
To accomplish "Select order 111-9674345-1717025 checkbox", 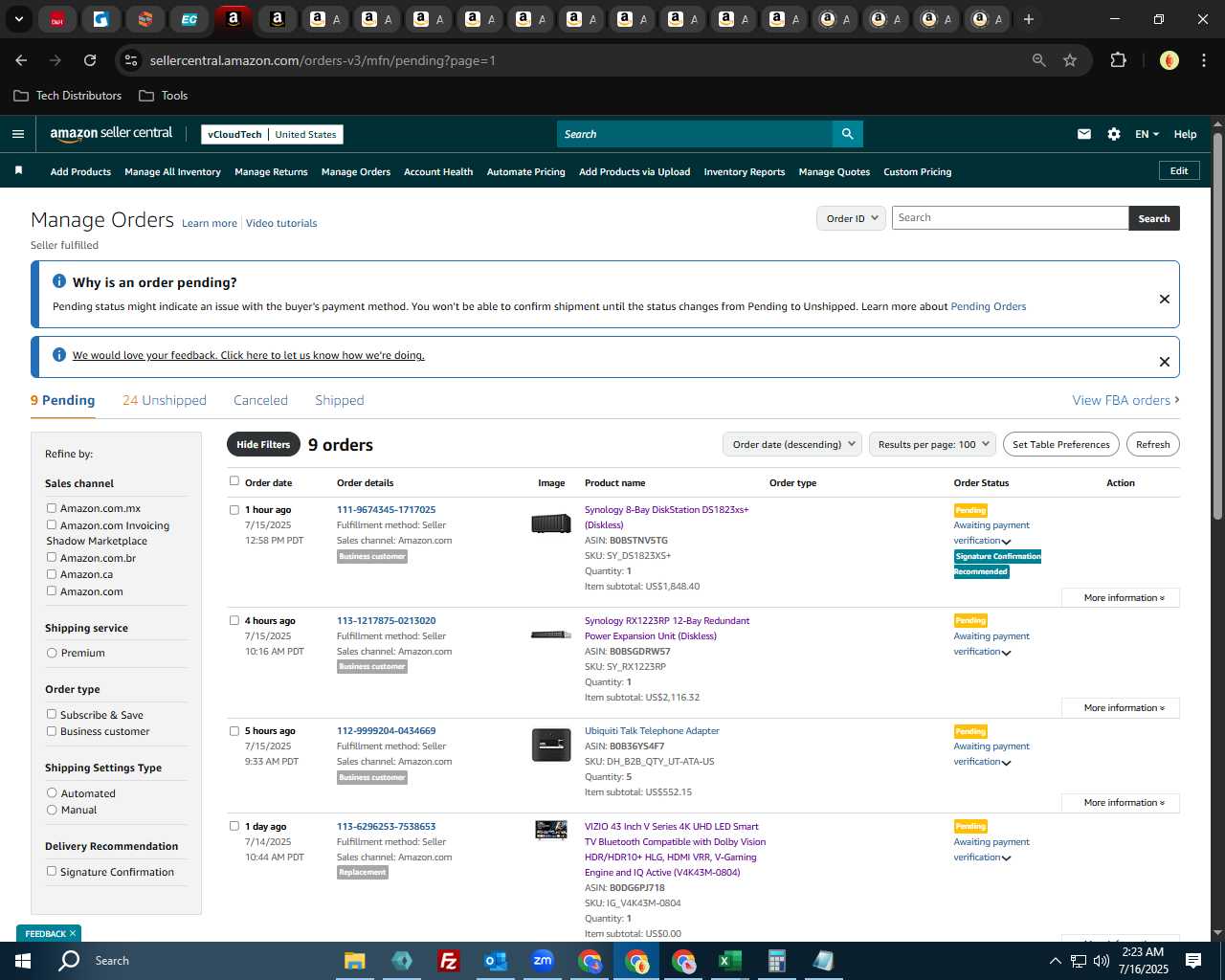I will [x=234, y=510].
